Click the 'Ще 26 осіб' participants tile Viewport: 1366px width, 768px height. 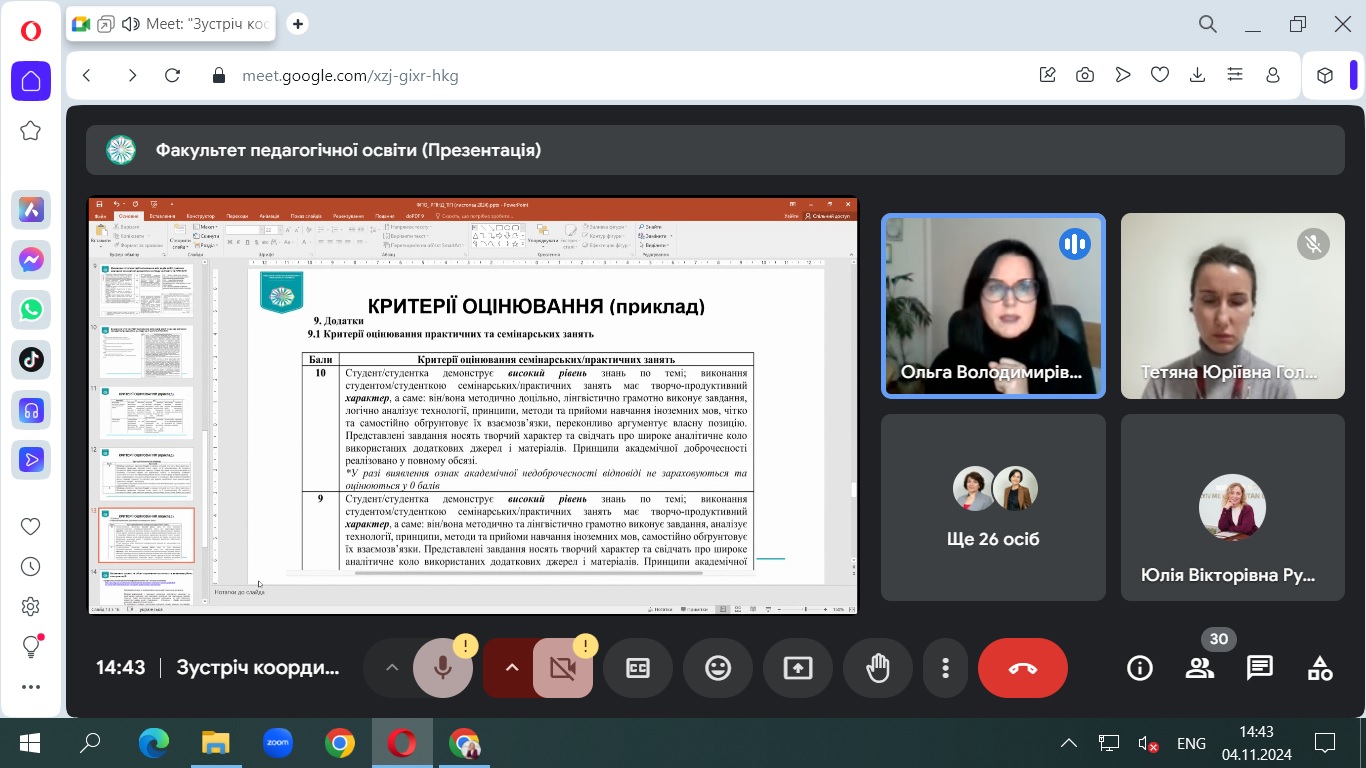pyautogui.click(x=993, y=508)
